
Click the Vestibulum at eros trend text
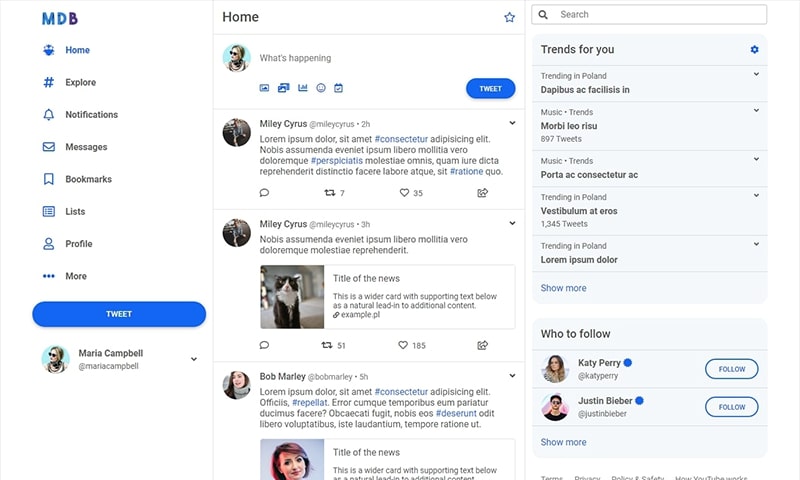pos(579,211)
